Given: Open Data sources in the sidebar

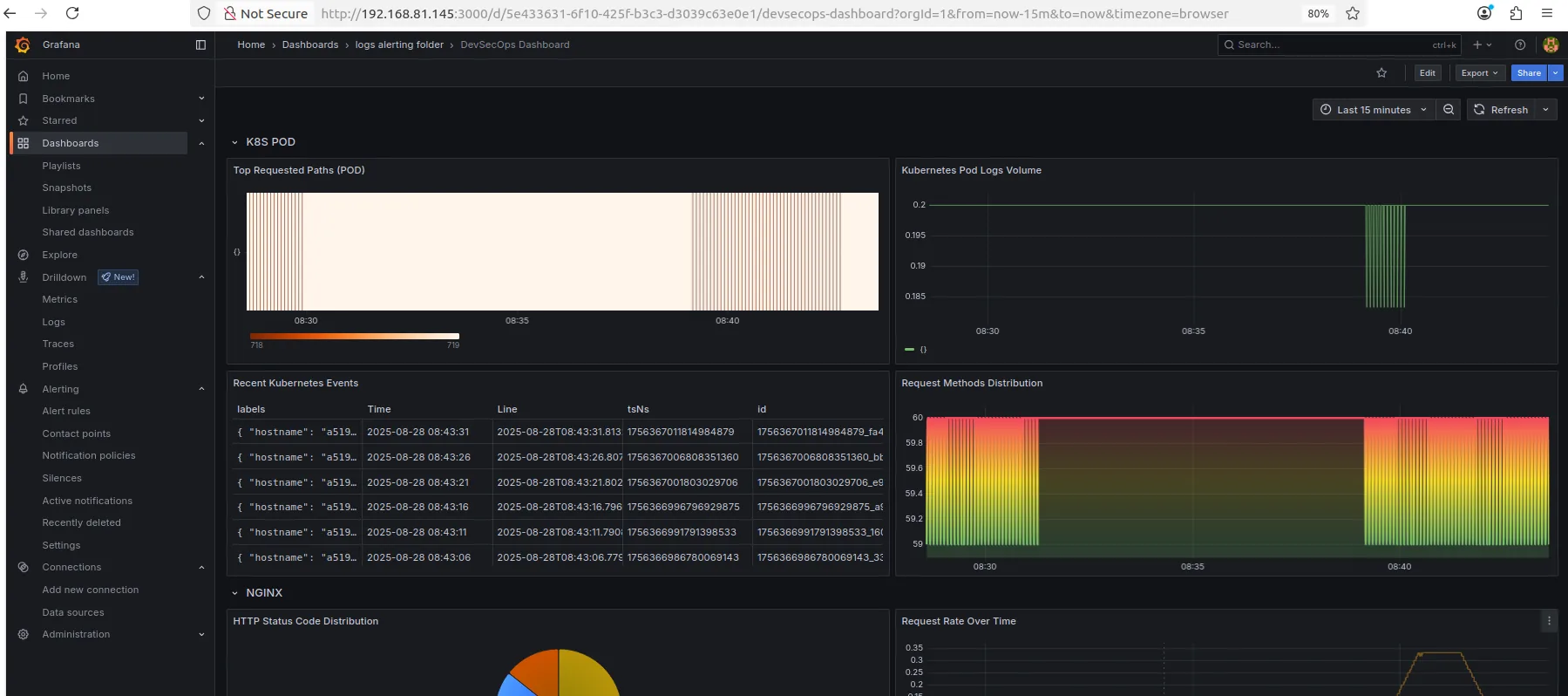Looking at the screenshot, I should tap(73, 612).
